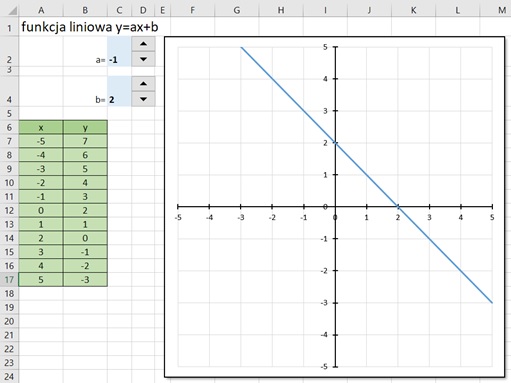
Task: Select row 17 header
Action: (9, 279)
